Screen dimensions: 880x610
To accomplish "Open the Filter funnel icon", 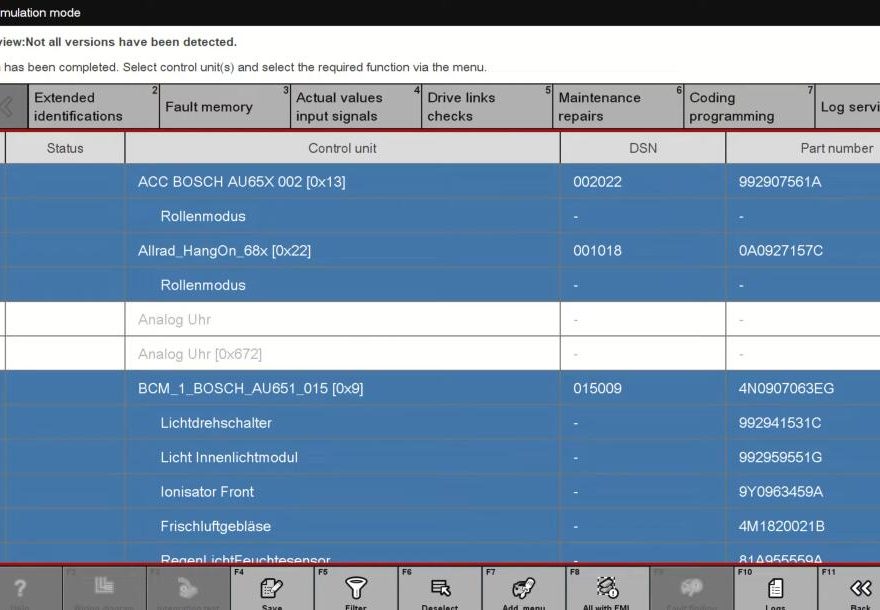I will pos(356,589).
